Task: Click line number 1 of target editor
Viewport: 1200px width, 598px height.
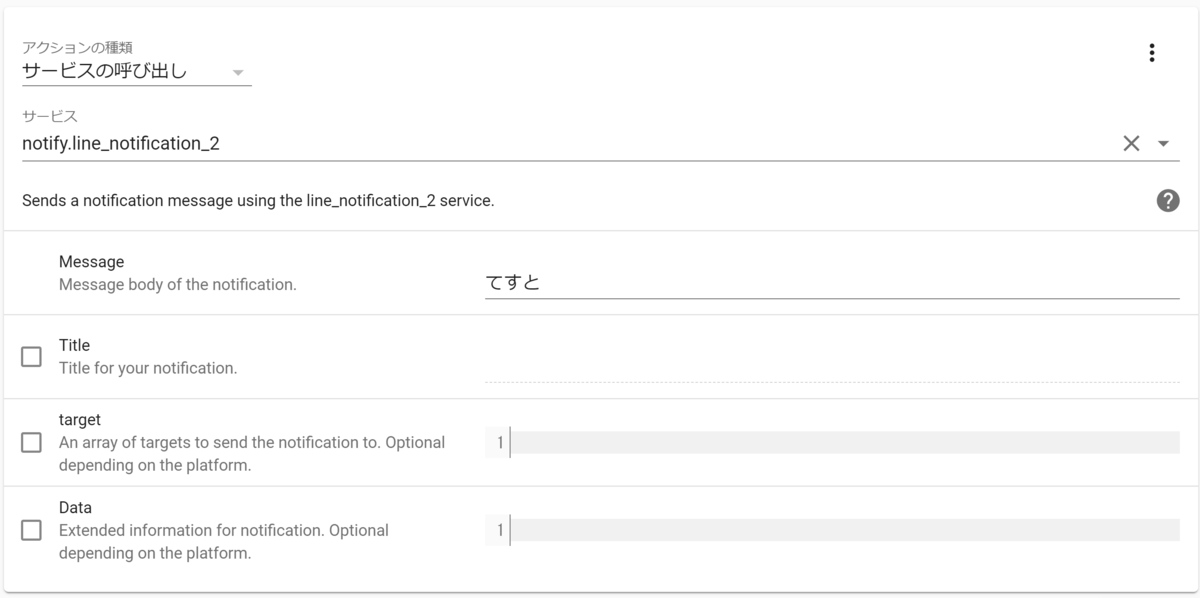Action: tap(499, 442)
